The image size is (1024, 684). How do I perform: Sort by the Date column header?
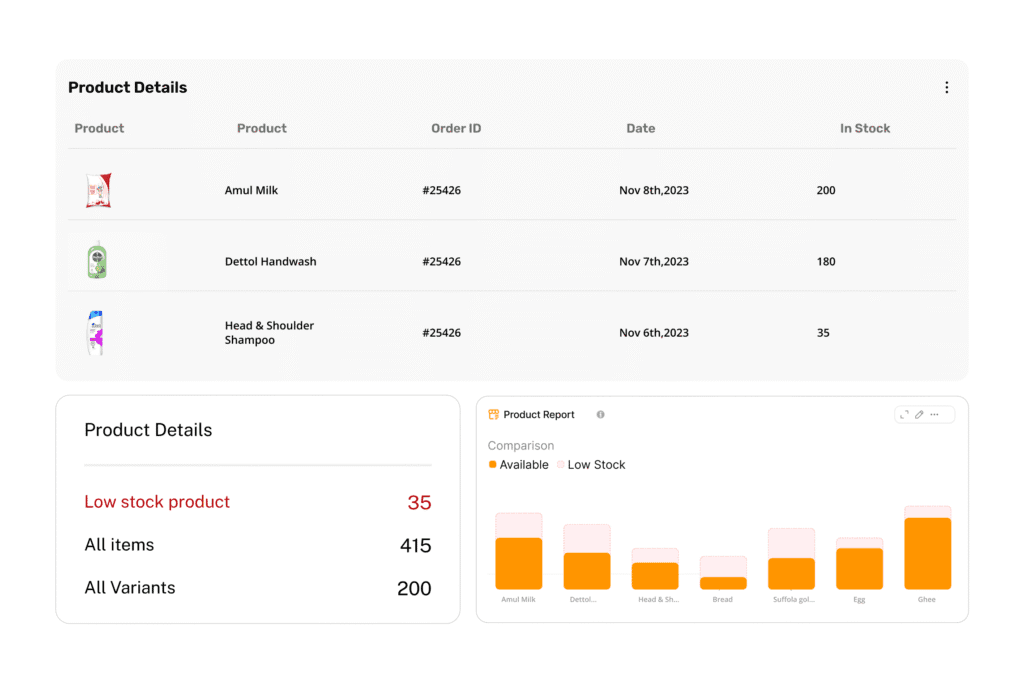coord(640,128)
